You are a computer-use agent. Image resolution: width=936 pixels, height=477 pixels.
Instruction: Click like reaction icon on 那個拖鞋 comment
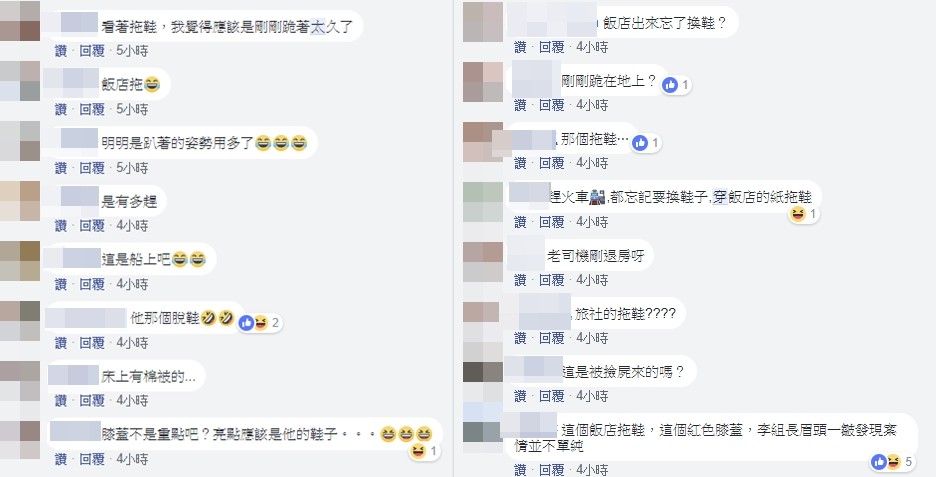pos(640,143)
